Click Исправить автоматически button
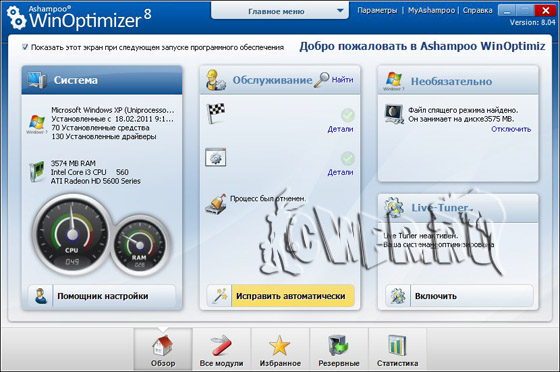Viewport: 560px width, 372px height. [x=280, y=296]
